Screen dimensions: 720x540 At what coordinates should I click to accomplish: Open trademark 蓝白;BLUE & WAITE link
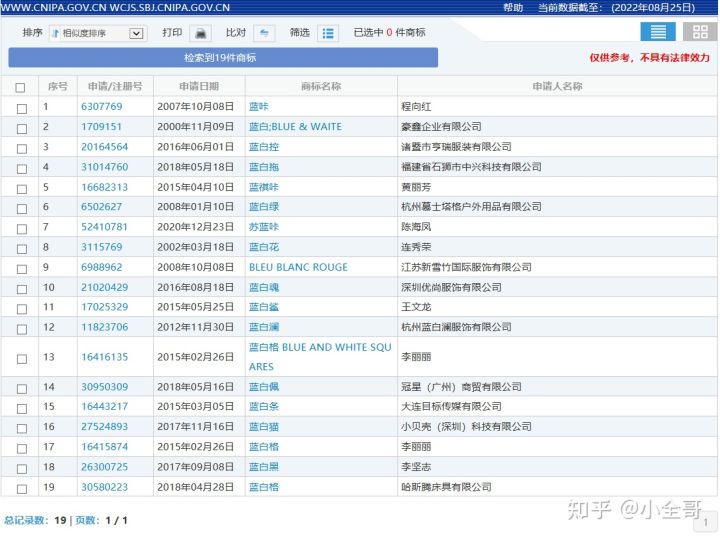295,127
